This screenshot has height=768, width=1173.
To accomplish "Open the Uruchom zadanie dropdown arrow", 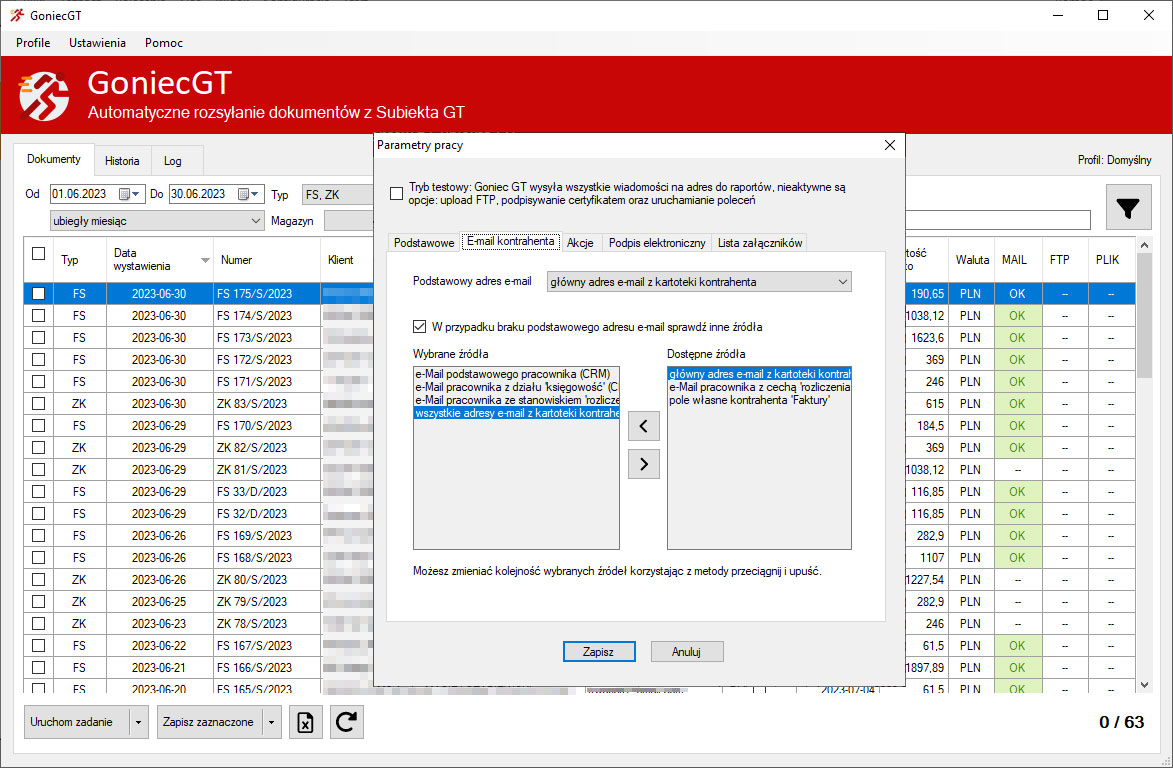I will click(138, 722).
